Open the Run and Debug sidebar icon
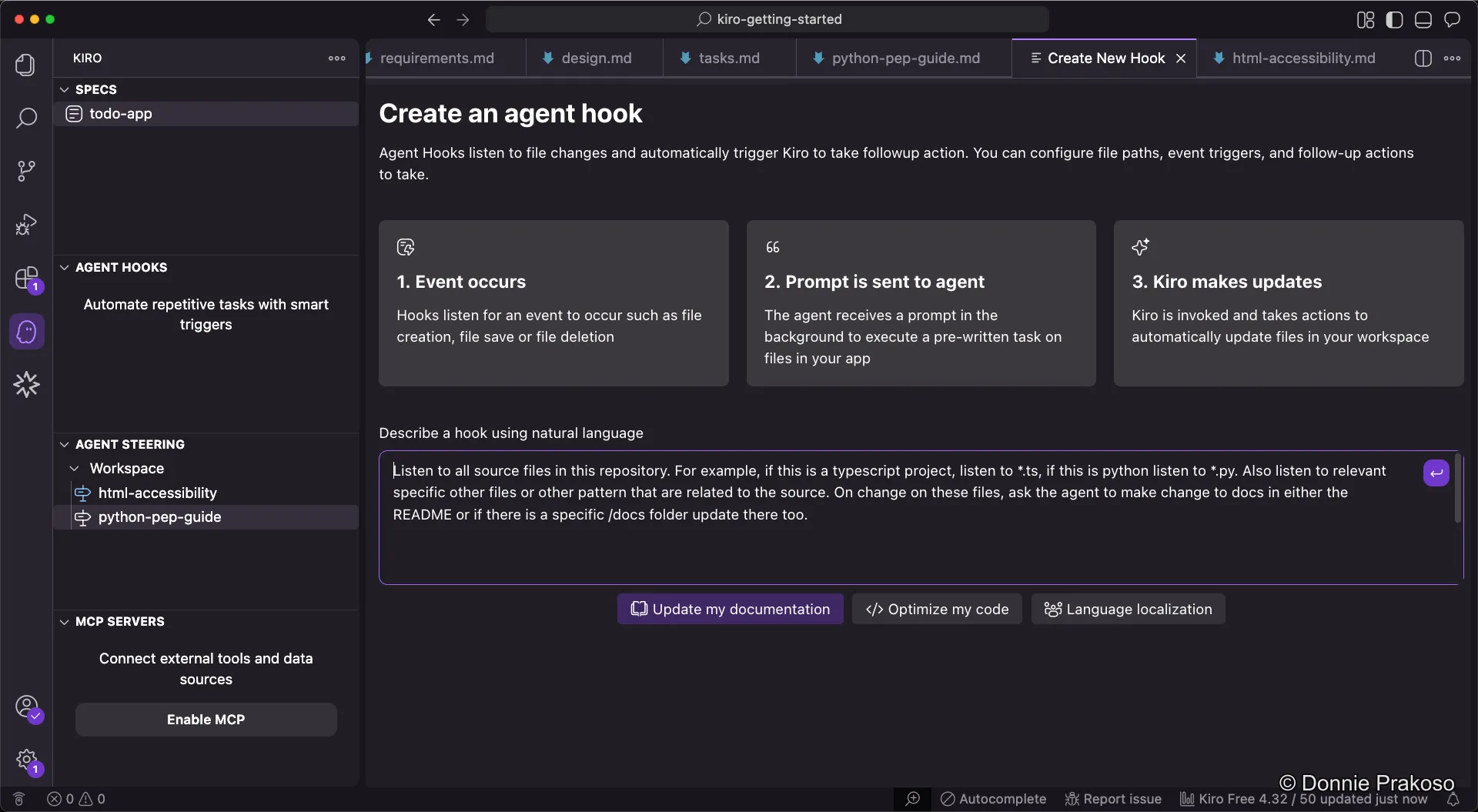The image size is (1478, 812). 25,224
